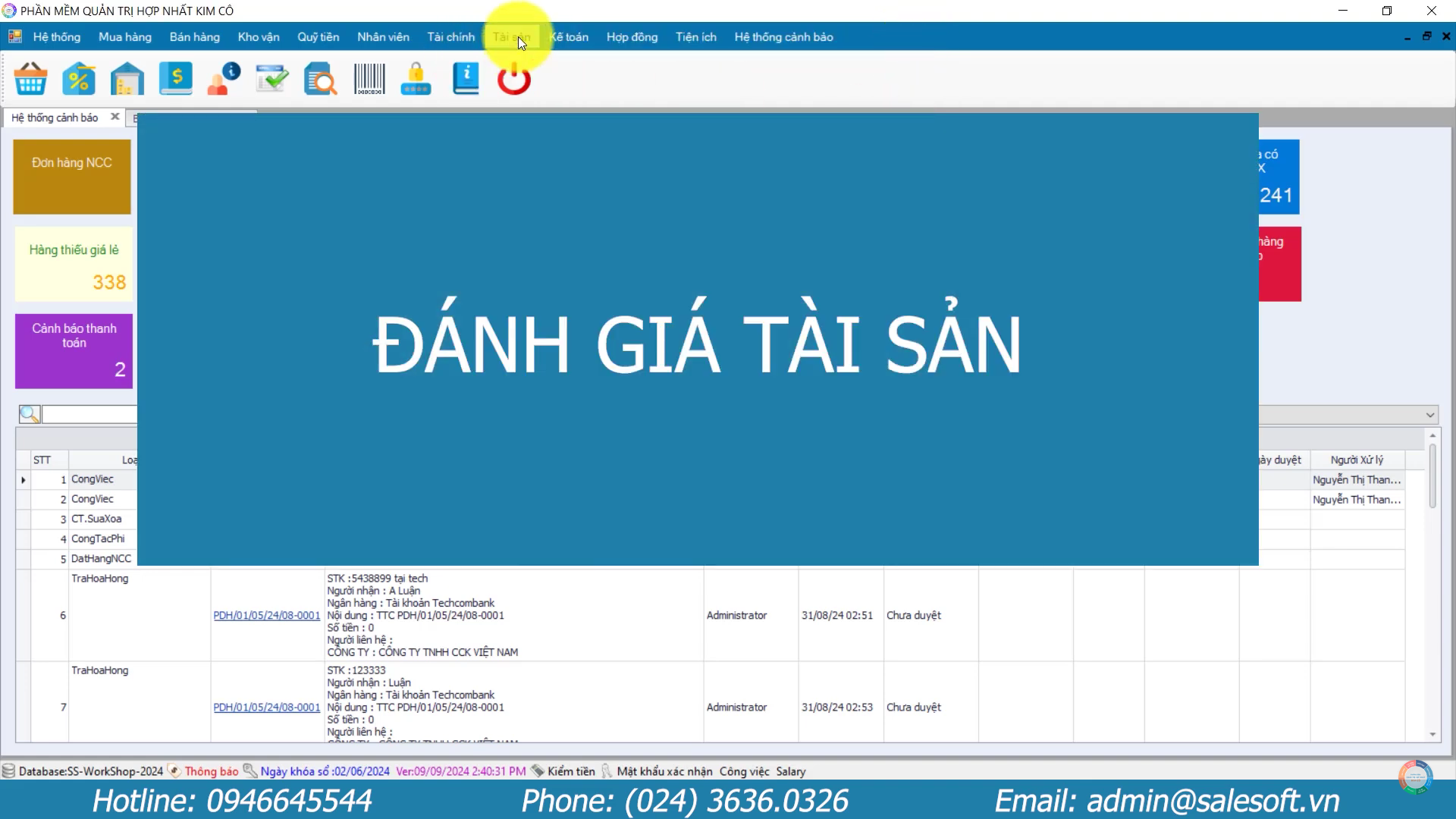Open the Hệ thống menu

(57, 36)
